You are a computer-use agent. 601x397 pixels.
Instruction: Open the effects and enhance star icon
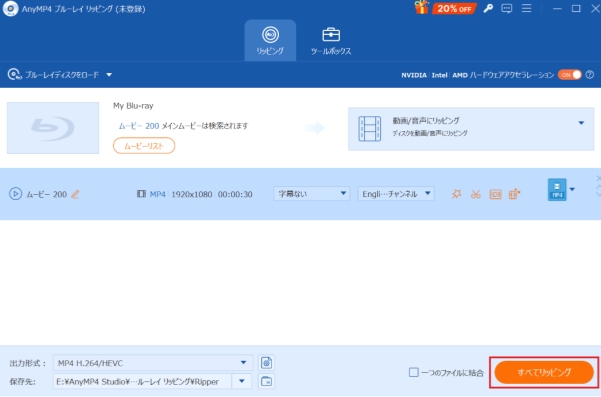click(x=456, y=194)
